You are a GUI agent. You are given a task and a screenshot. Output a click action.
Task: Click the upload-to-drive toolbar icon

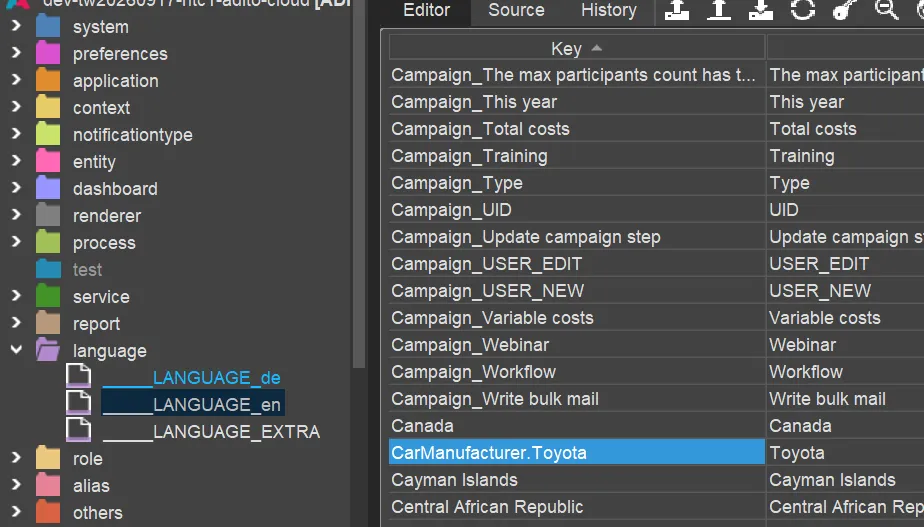677,10
